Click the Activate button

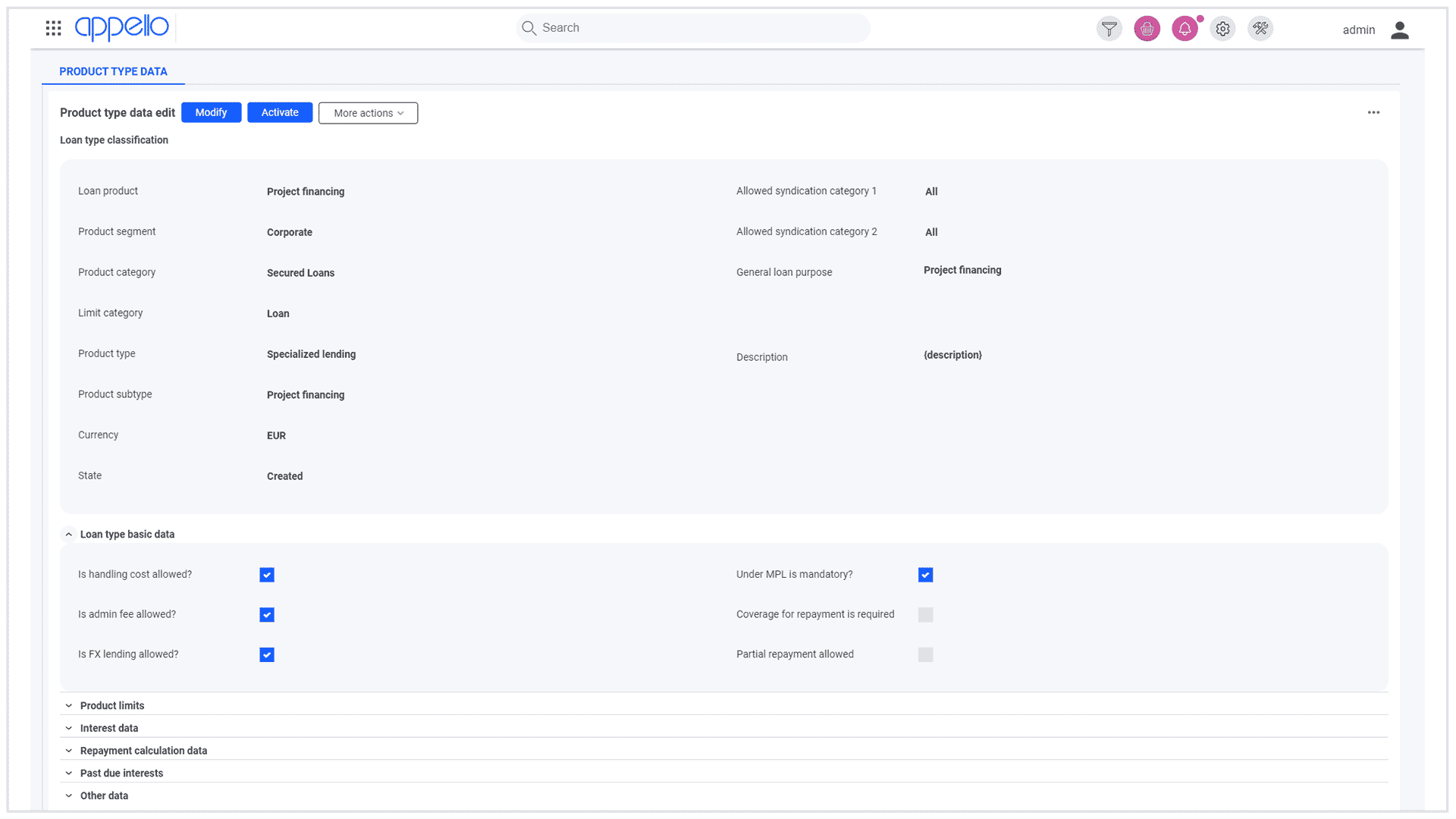[x=280, y=112]
